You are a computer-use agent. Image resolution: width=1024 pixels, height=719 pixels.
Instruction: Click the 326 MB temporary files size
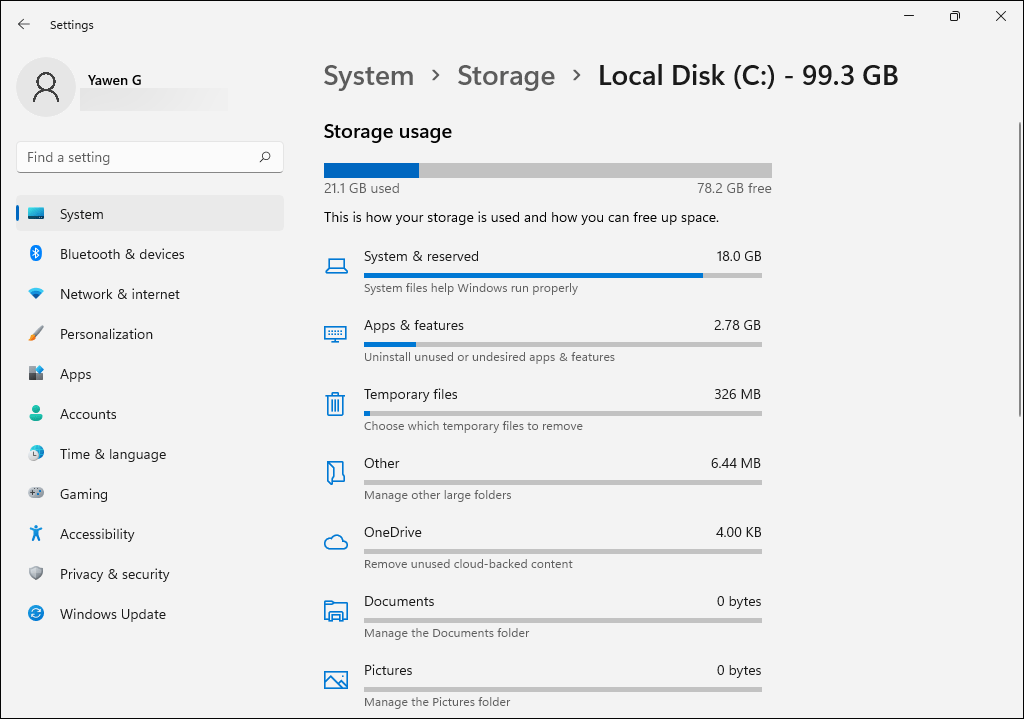[737, 394]
